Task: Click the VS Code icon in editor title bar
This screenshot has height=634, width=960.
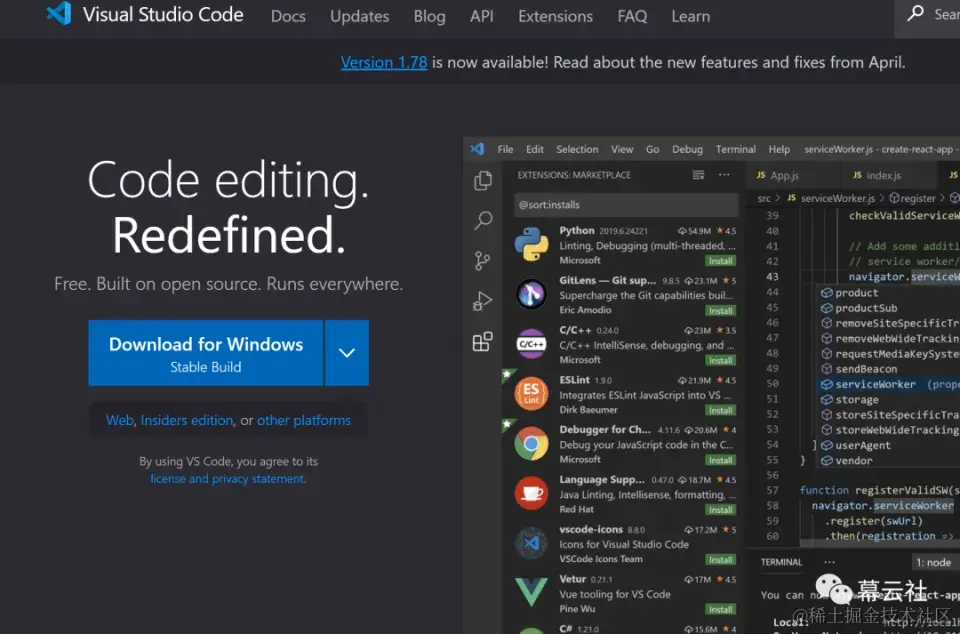Action: tap(477, 149)
